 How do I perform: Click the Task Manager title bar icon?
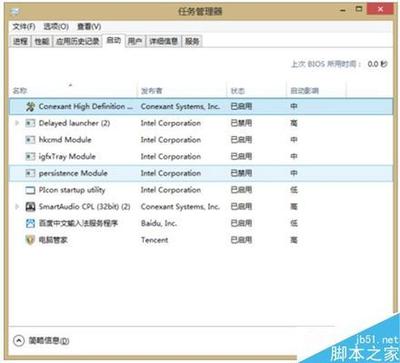click(x=16, y=12)
